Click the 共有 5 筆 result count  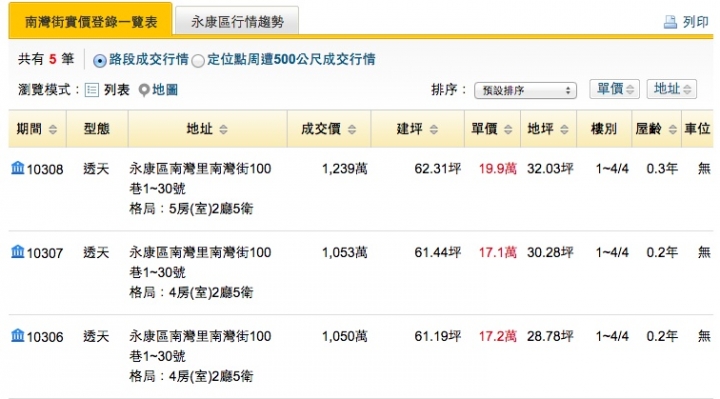tap(45, 59)
